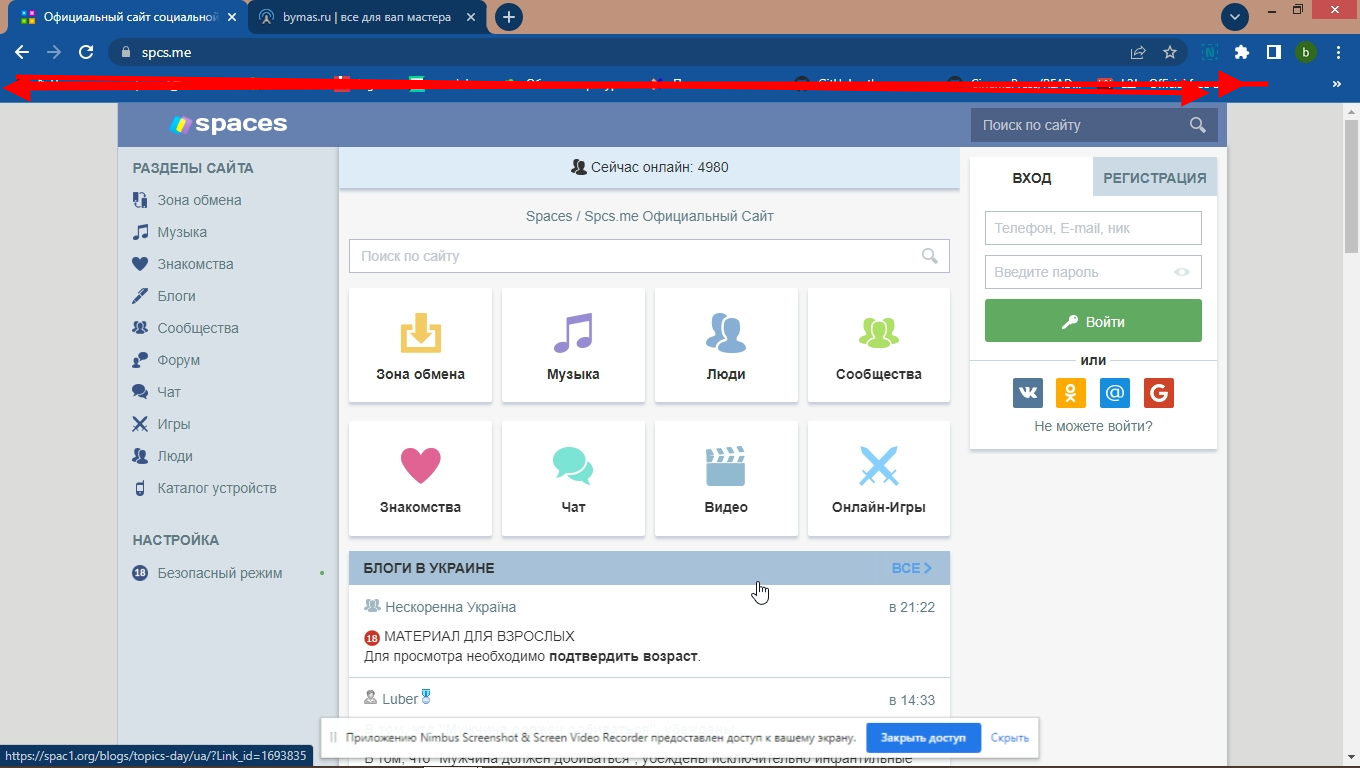The width and height of the screenshot is (1360, 768).
Task: Switch to the РЕГИСТРАЦИЯ tab
Action: 1154,178
